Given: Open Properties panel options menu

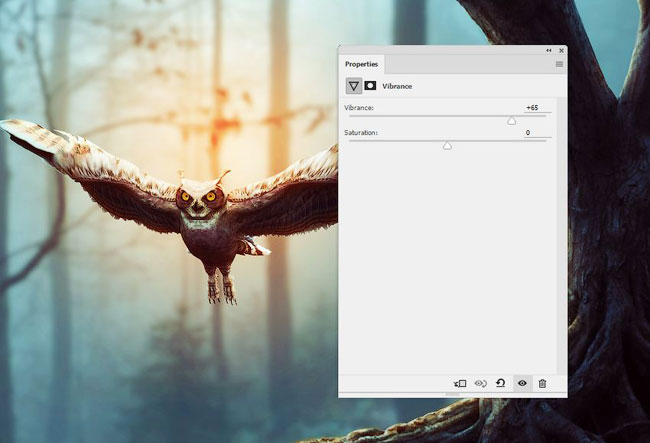Looking at the screenshot, I should (559, 64).
